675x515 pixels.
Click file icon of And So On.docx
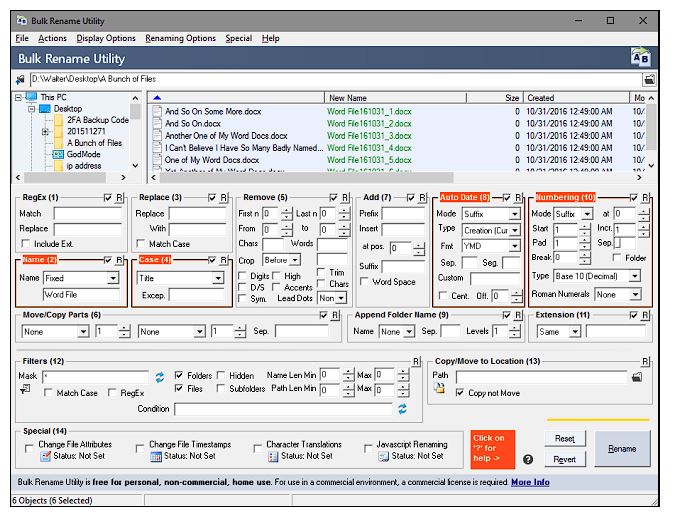click(157, 124)
